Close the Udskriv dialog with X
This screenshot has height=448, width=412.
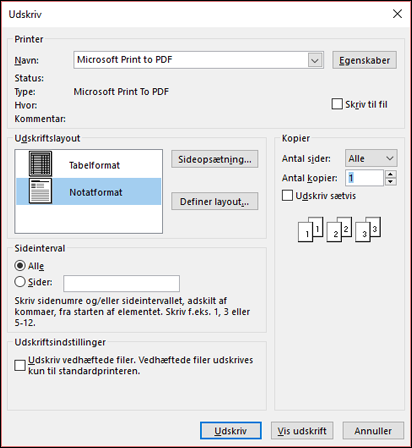pos(397,14)
